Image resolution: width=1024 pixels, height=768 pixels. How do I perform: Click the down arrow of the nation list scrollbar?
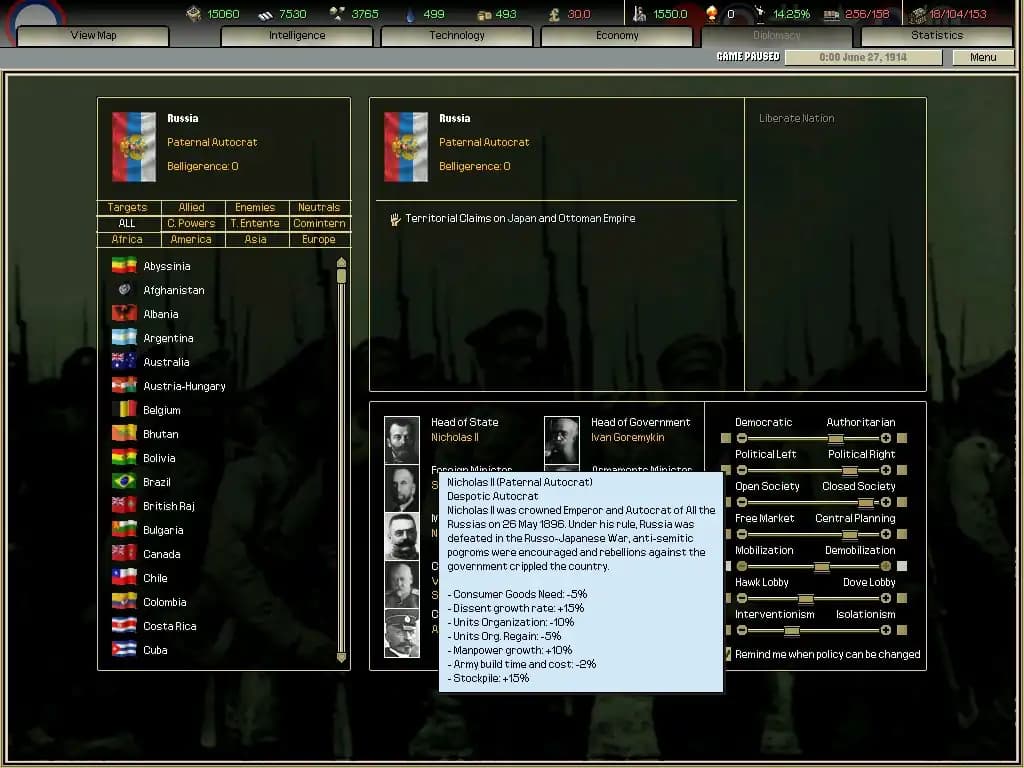click(340, 658)
